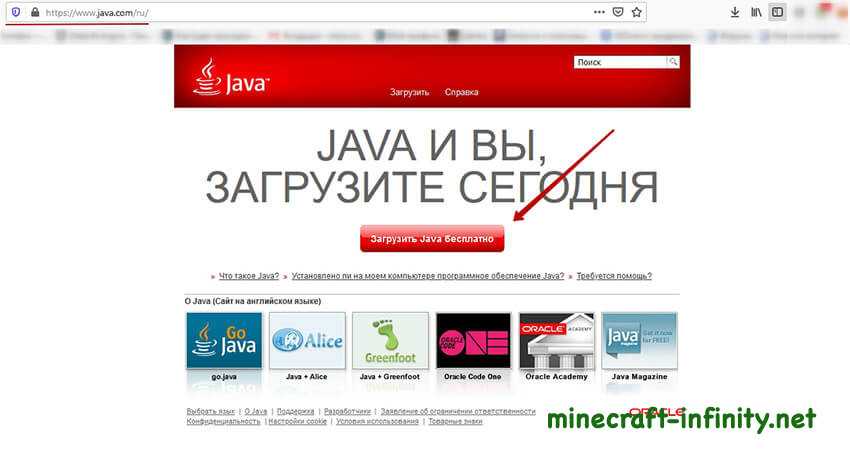Open the Установлено ли на моем компьютере link
This screenshot has width=850, height=457.
(x=428, y=276)
